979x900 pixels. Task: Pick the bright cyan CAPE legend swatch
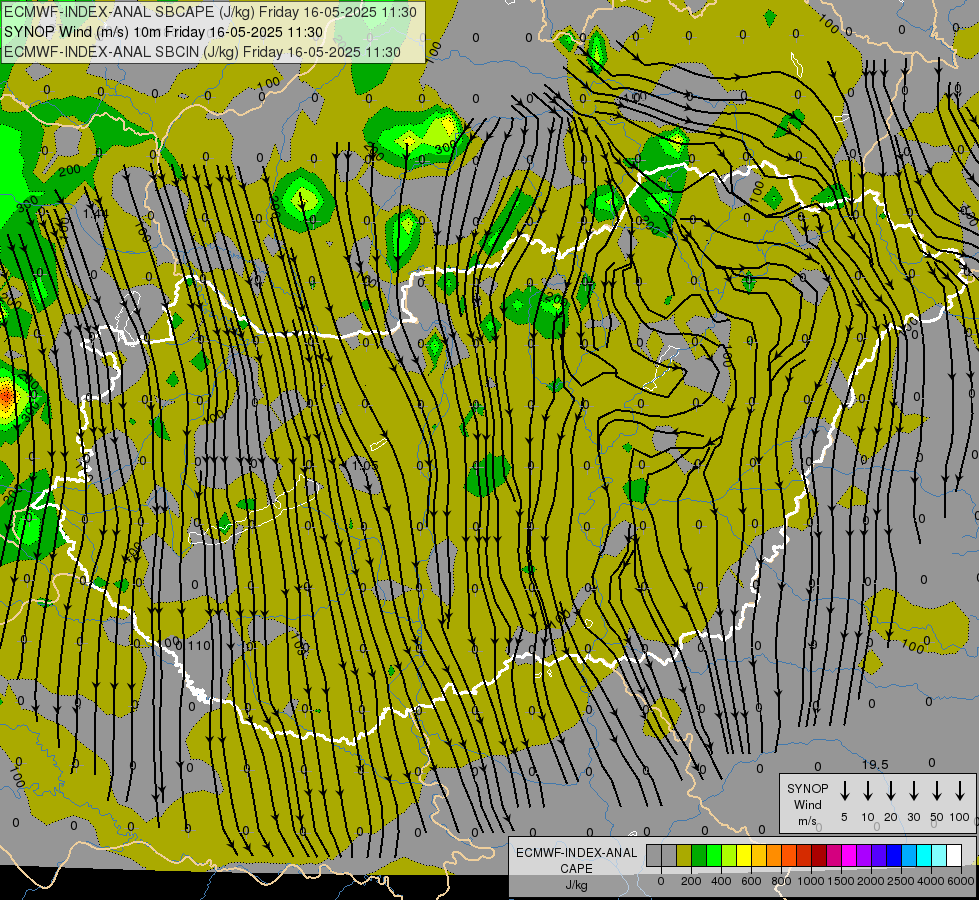925,856
